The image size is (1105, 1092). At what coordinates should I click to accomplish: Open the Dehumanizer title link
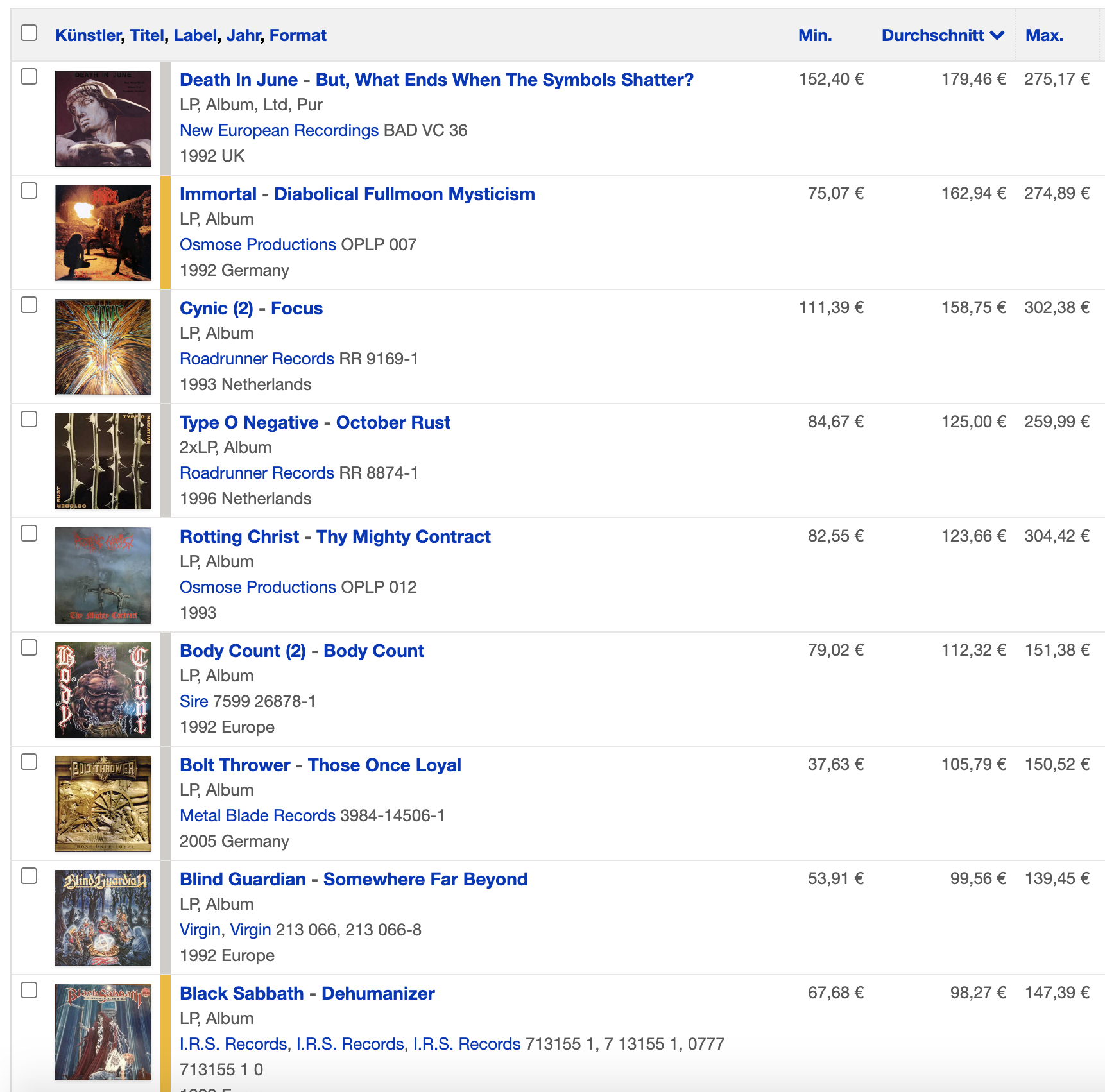pyautogui.click(x=378, y=993)
